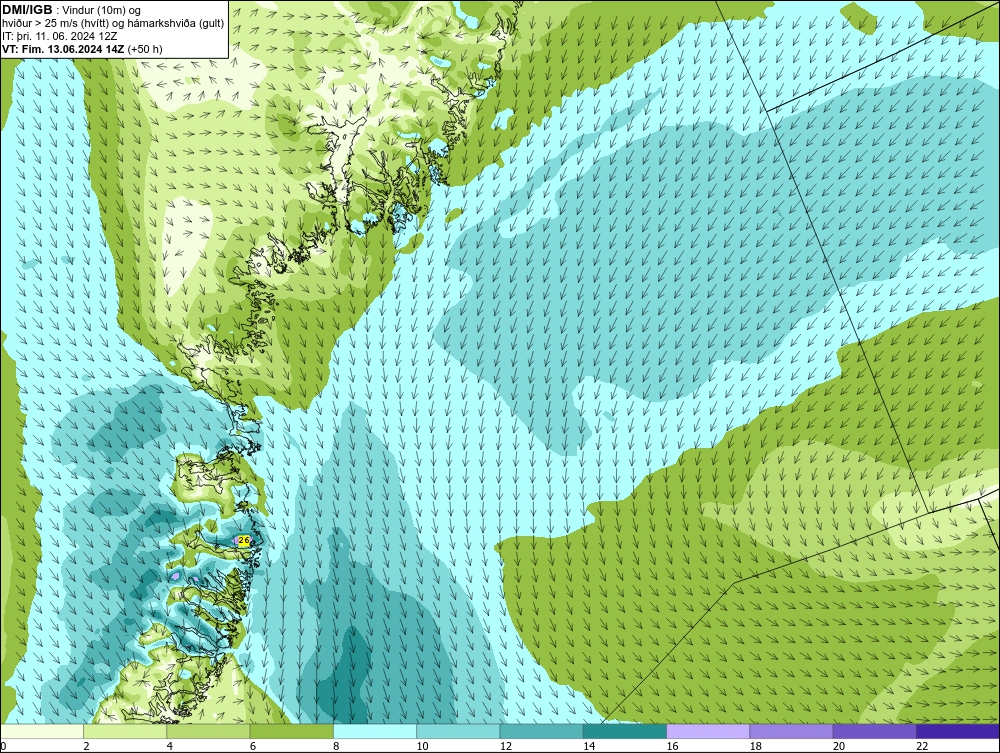Click the 2–4 m/s light green legend swatch

pos(125,731)
